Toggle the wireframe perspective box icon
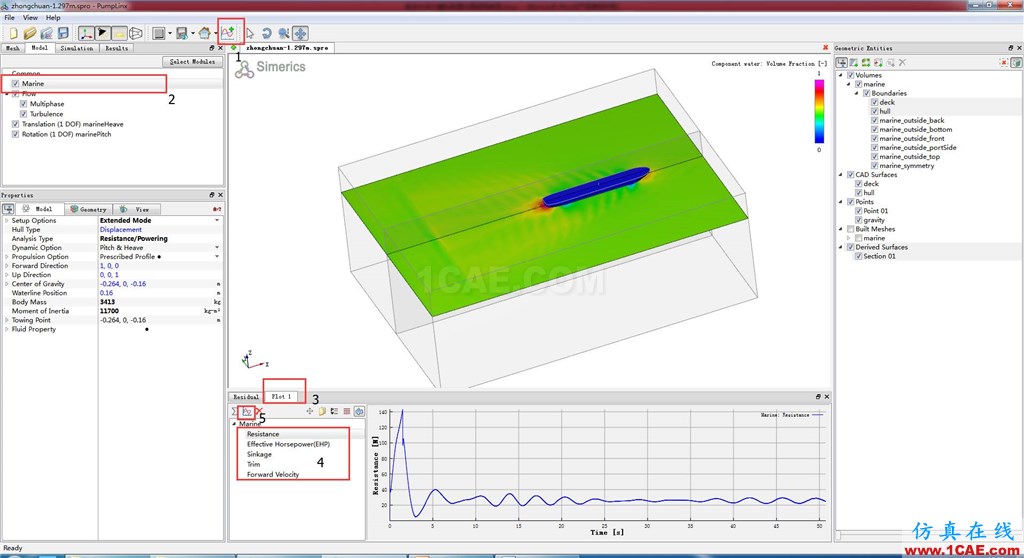This screenshot has width=1024, height=558. pos(136,33)
